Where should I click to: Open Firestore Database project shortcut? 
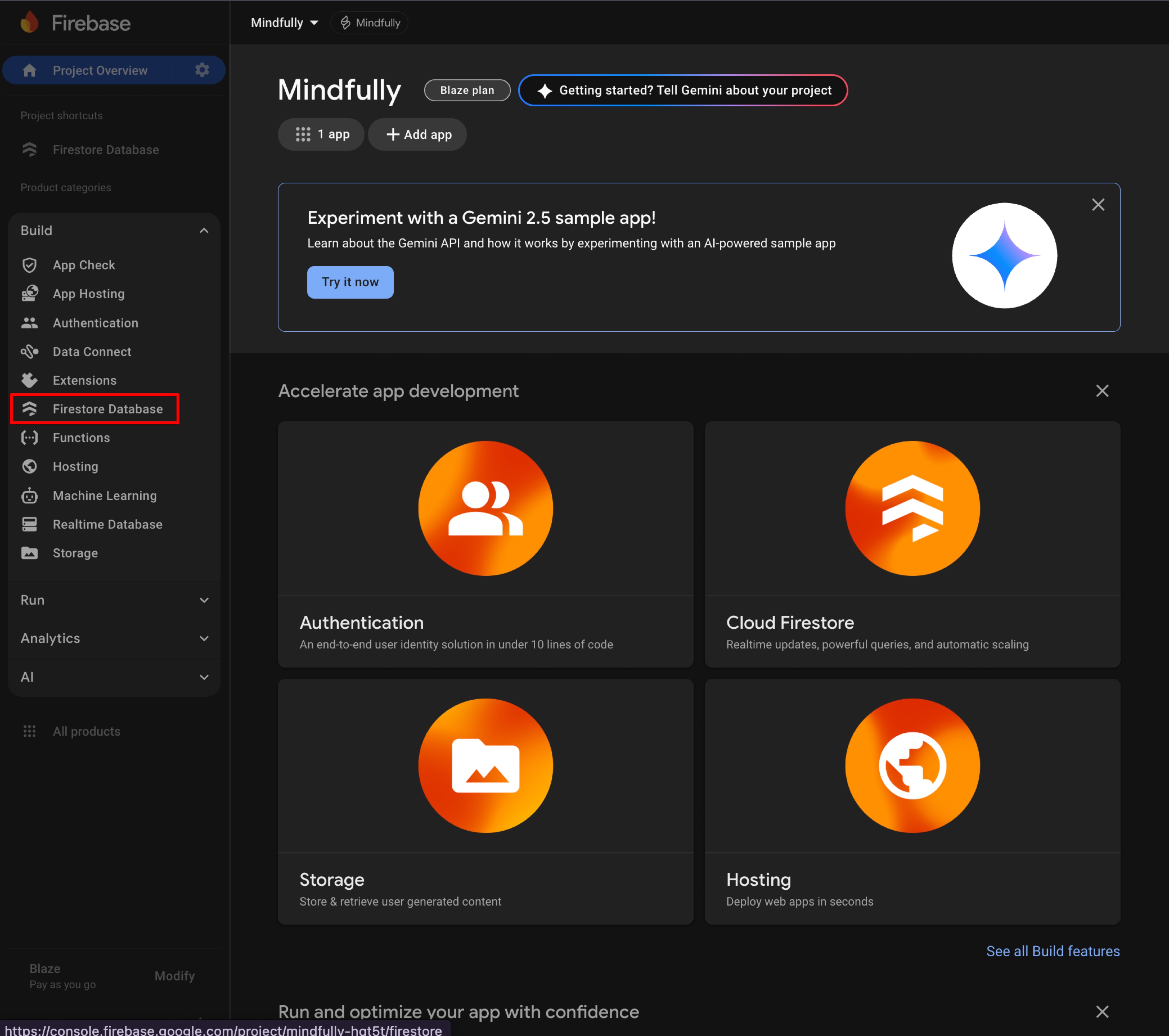[106, 150]
